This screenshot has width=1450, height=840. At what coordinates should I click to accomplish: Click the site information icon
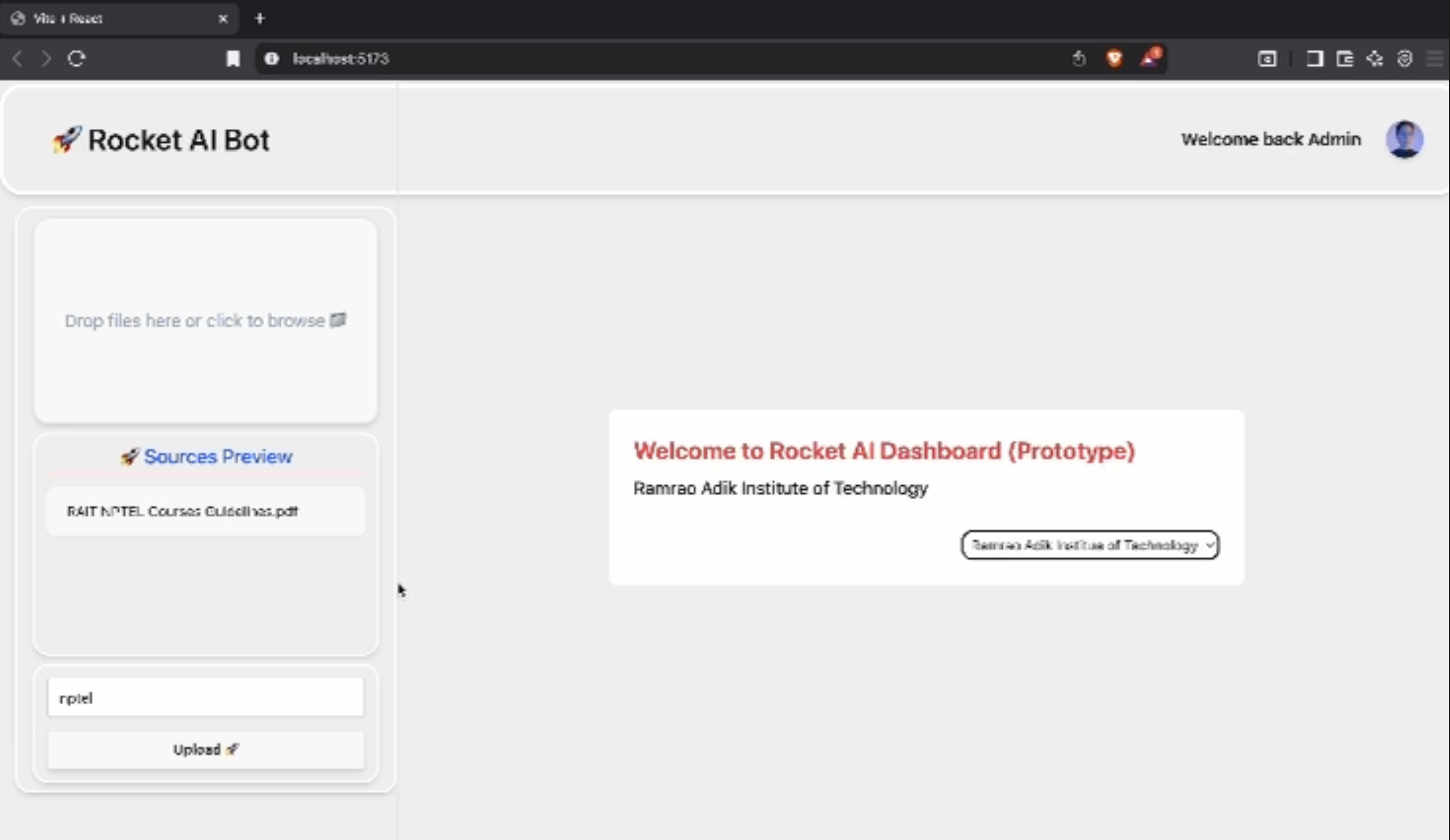pos(272,58)
